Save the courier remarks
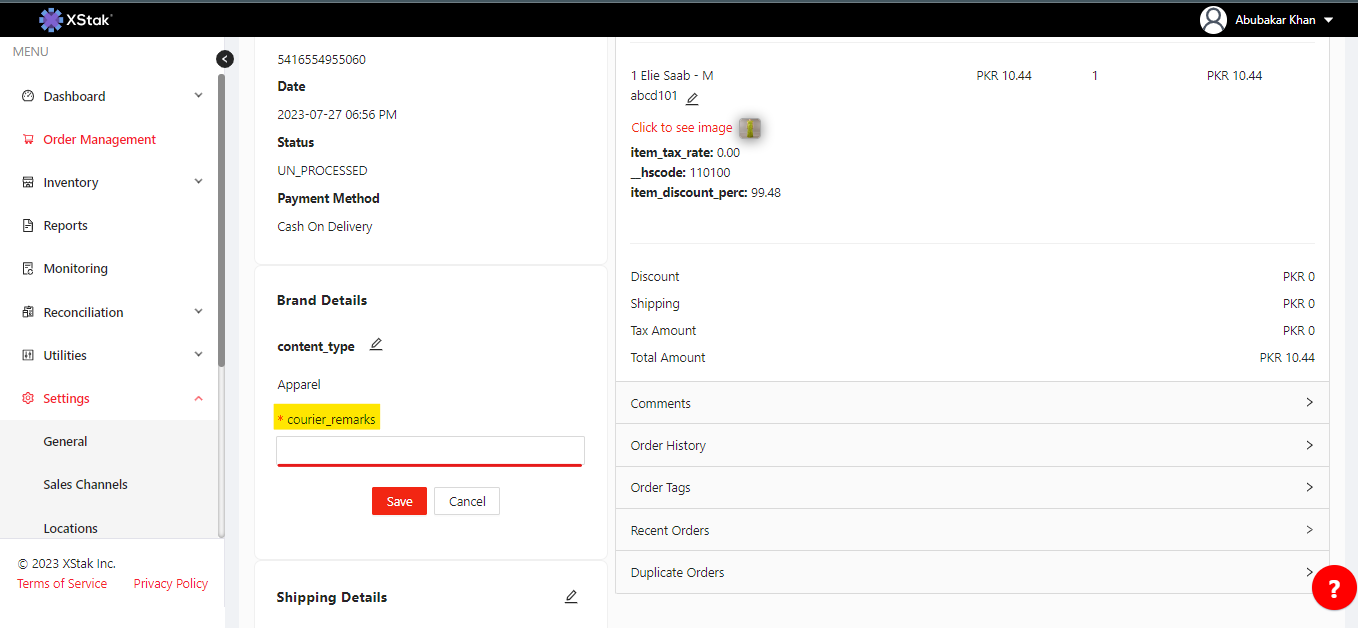Image resolution: width=1358 pixels, height=628 pixels. 399,502
